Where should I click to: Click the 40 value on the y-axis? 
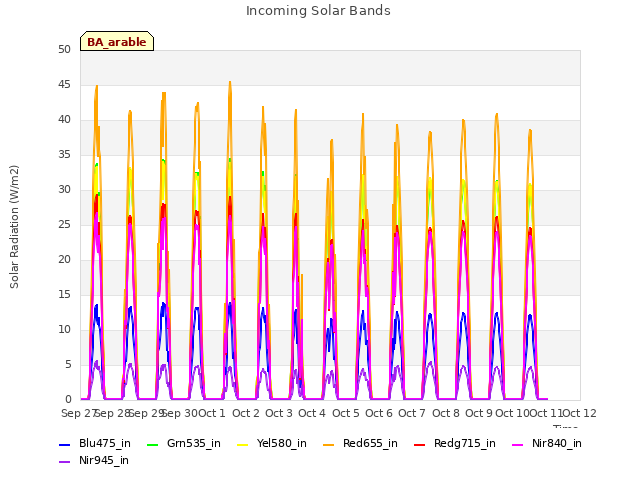pos(64,120)
